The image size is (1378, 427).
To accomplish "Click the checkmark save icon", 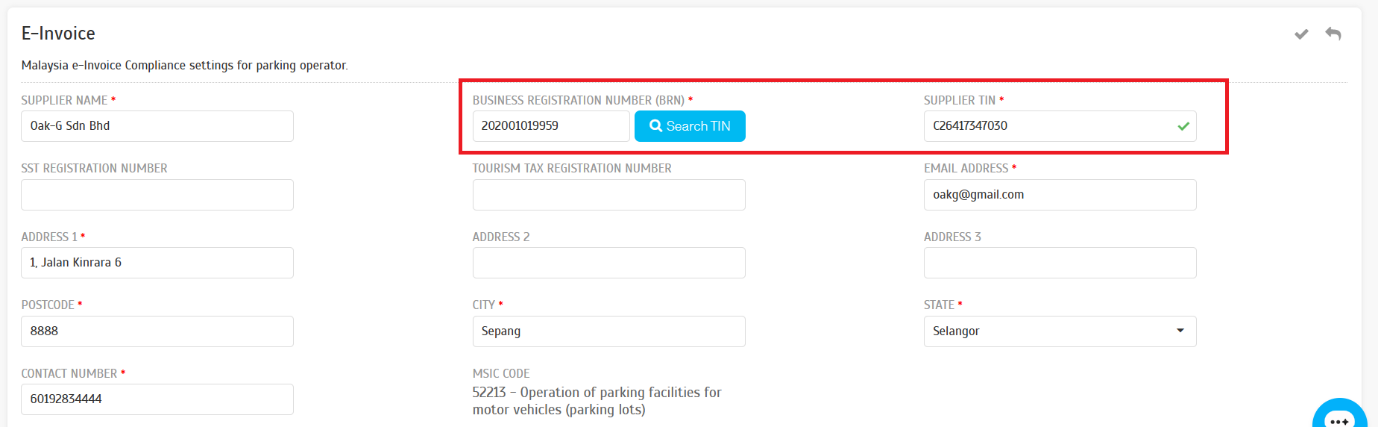I will (x=1301, y=34).
